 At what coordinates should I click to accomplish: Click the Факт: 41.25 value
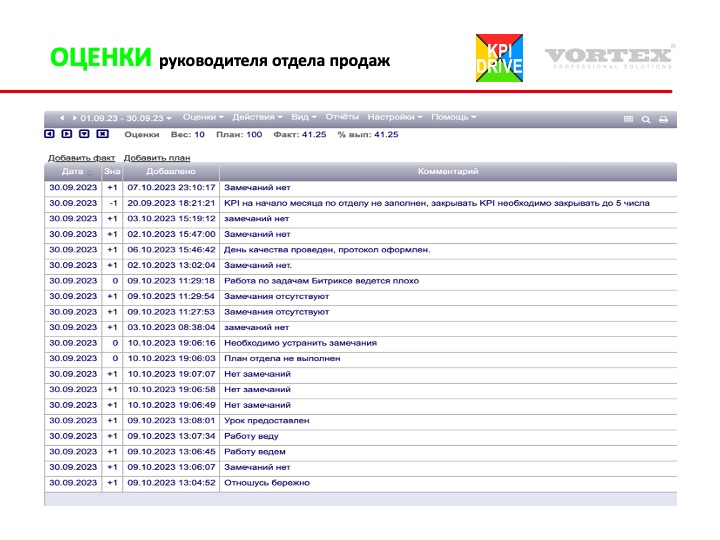[299, 135]
